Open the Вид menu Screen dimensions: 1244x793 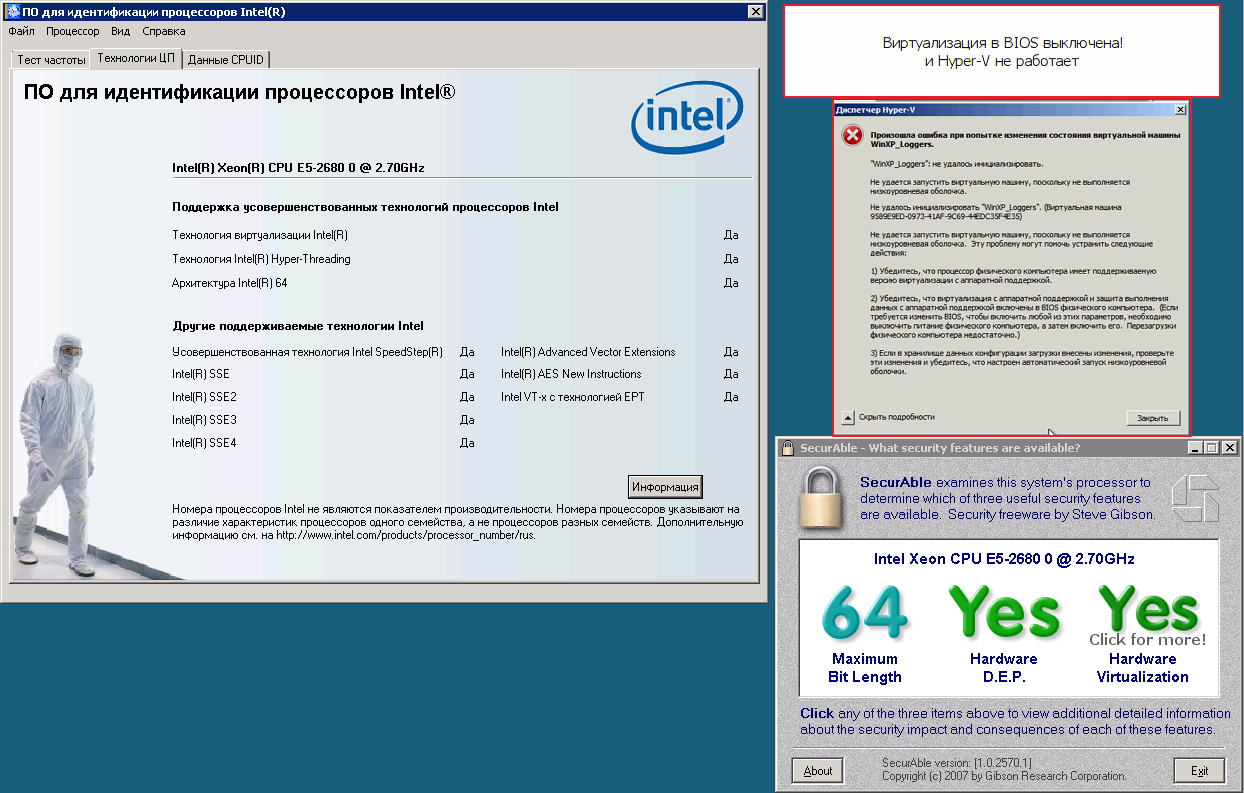tap(120, 31)
